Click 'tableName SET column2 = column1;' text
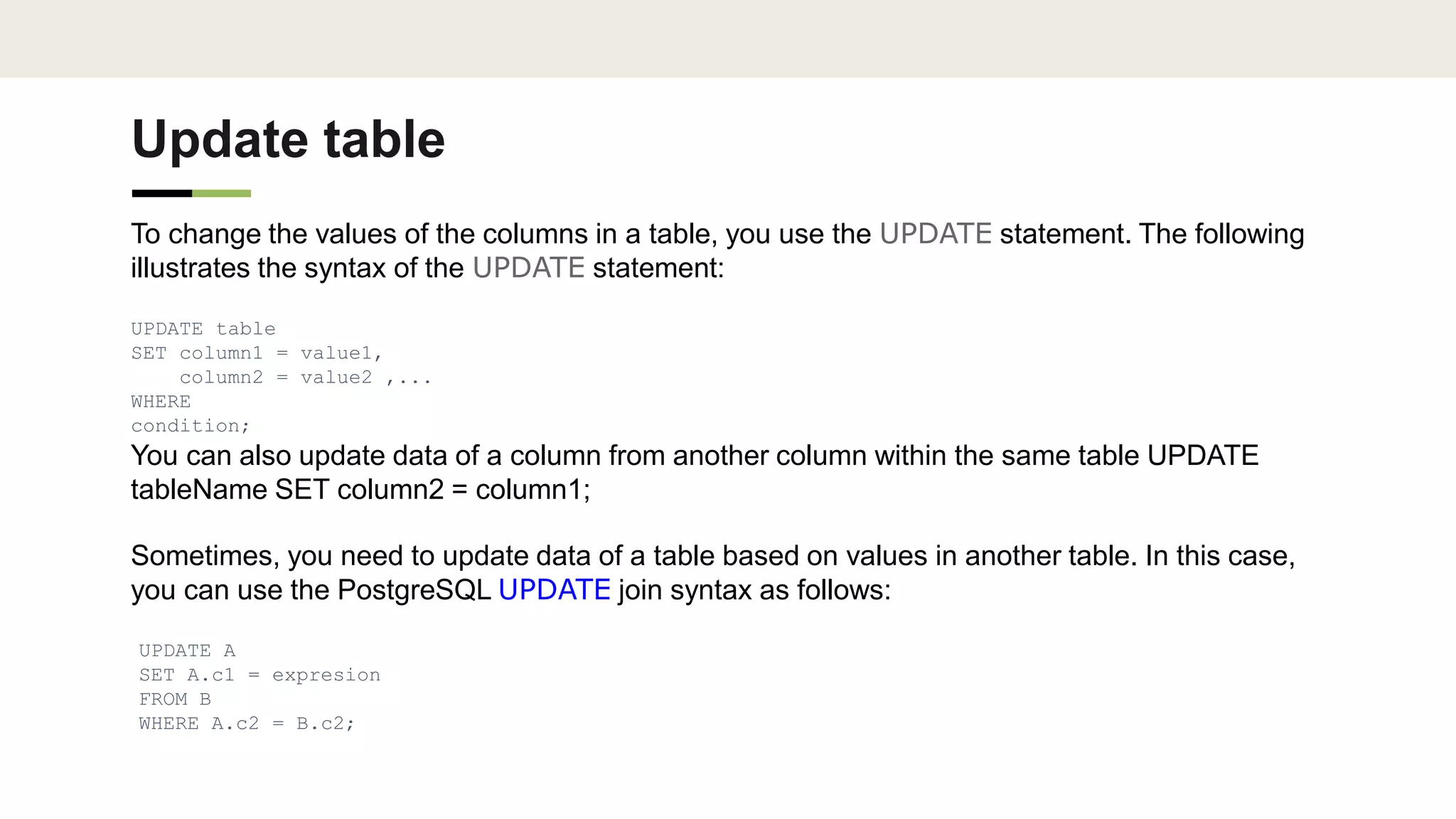Screen dimensions: 1456x819 360,490
